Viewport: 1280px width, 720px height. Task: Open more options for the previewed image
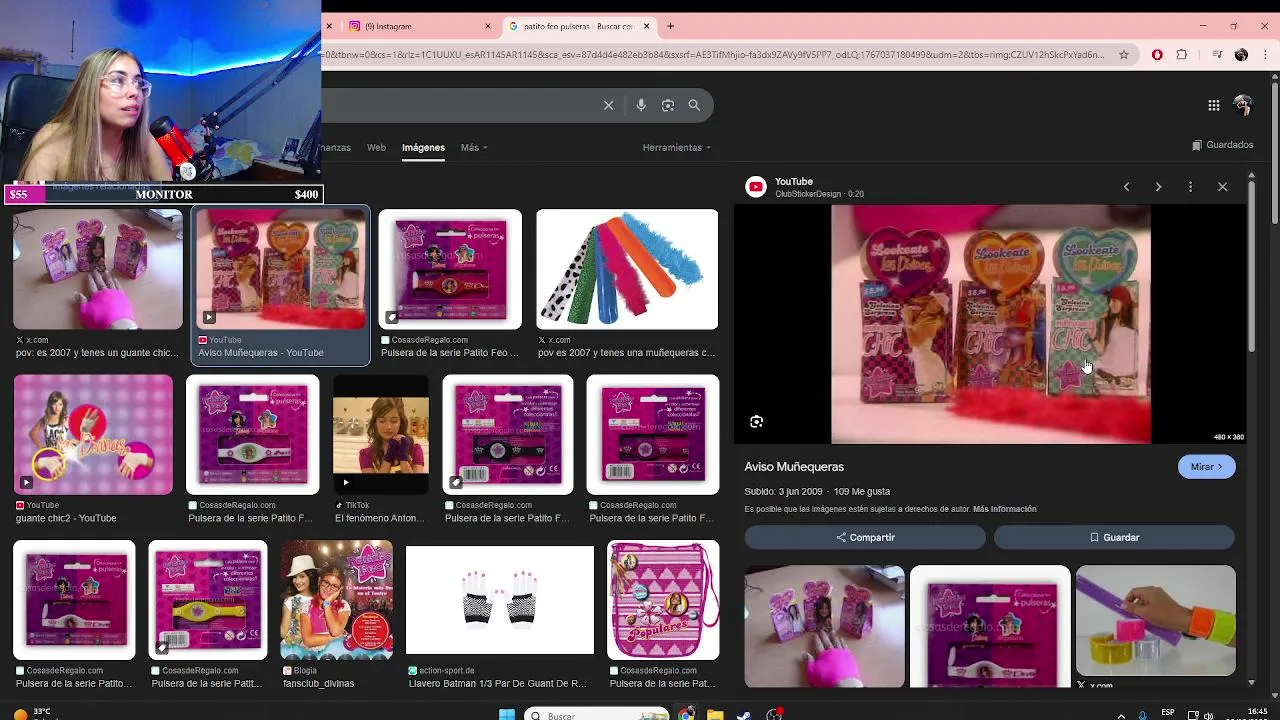coord(1190,187)
